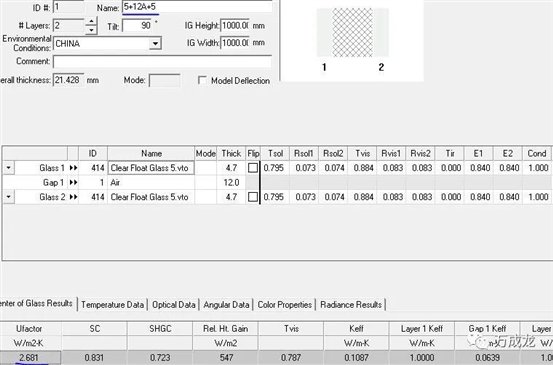The image size is (553, 365).
Task: Click the Glass 2 row label
Action: [x=52, y=197]
